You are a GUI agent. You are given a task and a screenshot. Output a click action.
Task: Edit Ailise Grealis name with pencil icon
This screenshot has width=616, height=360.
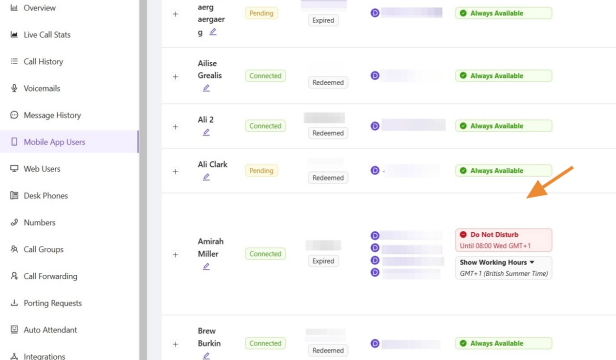(x=206, y=88)
